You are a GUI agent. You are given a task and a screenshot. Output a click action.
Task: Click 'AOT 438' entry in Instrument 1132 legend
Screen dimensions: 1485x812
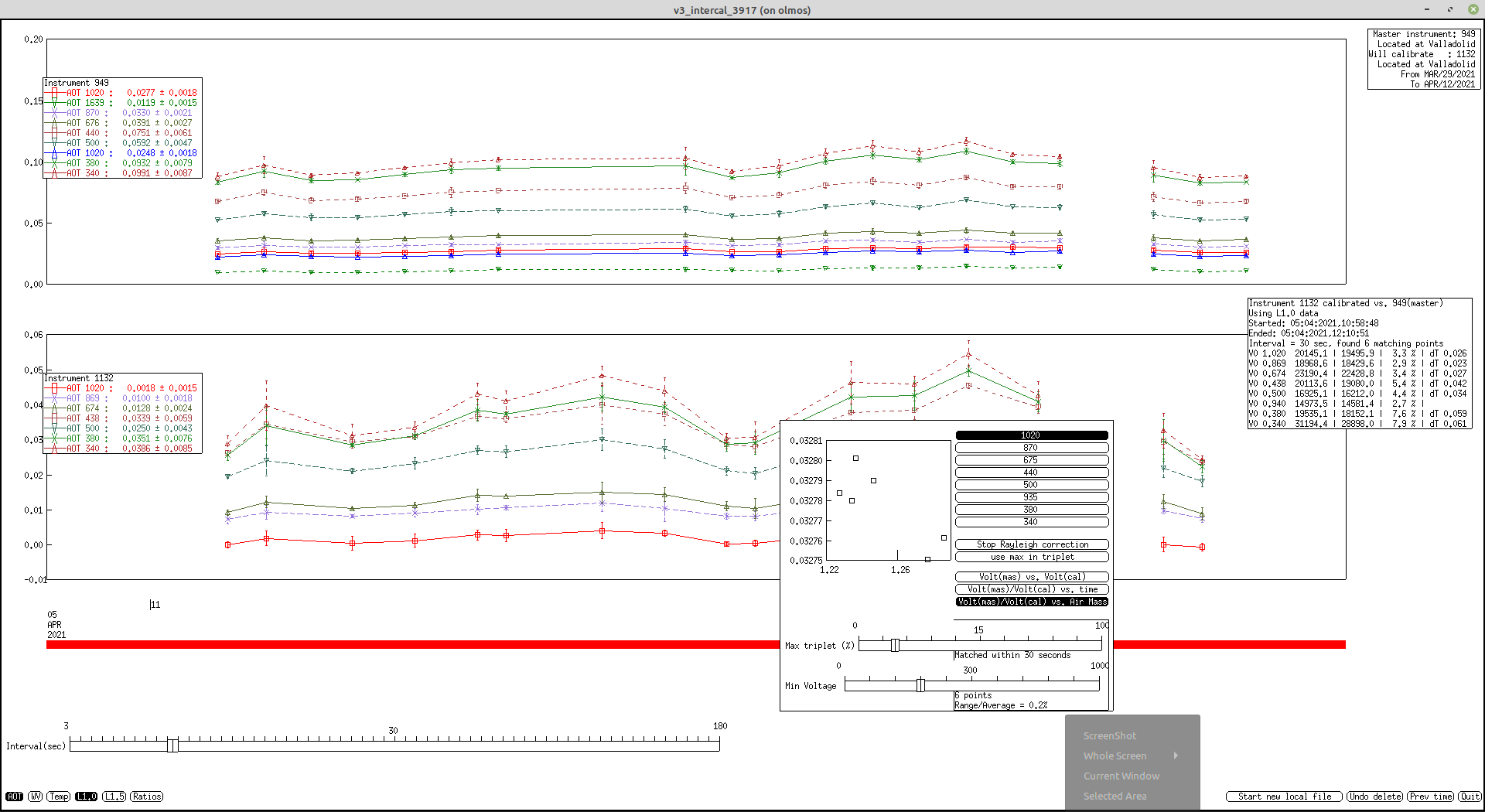121,418
